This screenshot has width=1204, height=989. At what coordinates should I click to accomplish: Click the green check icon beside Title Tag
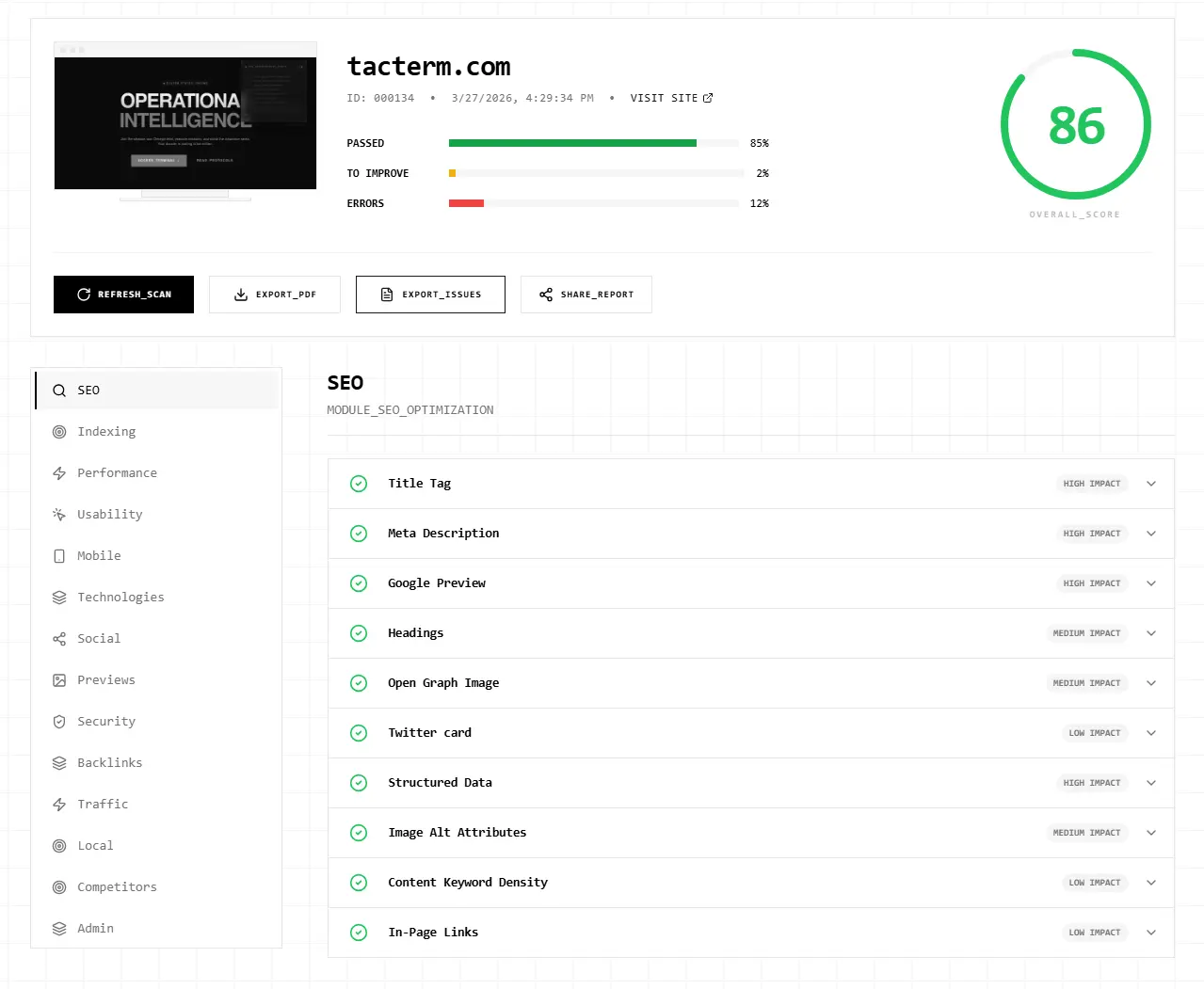[x=359, y=484]
